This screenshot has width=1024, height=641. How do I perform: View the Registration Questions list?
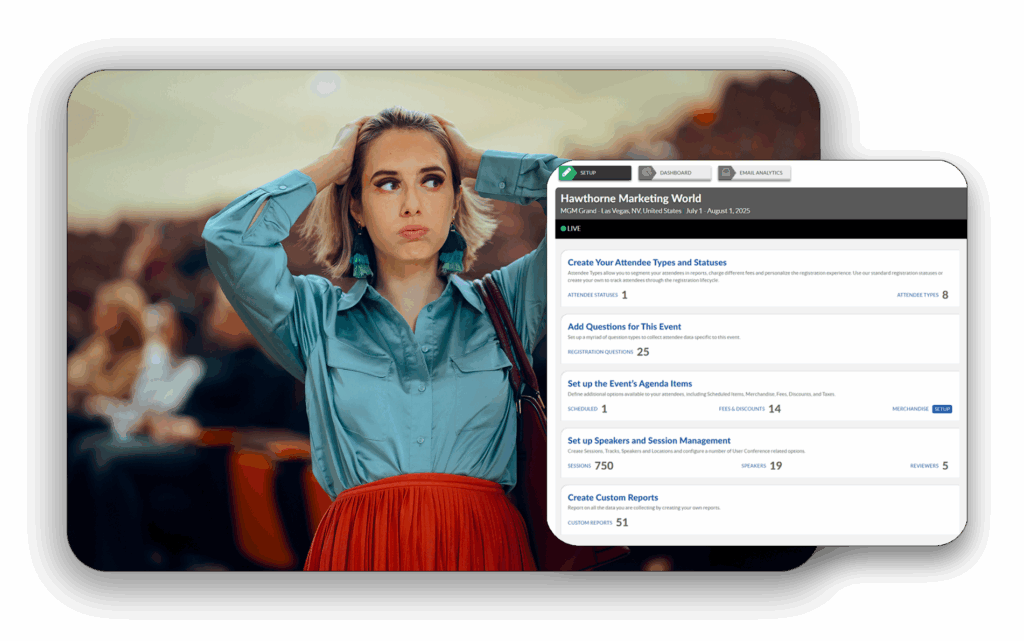pos(600,352)
